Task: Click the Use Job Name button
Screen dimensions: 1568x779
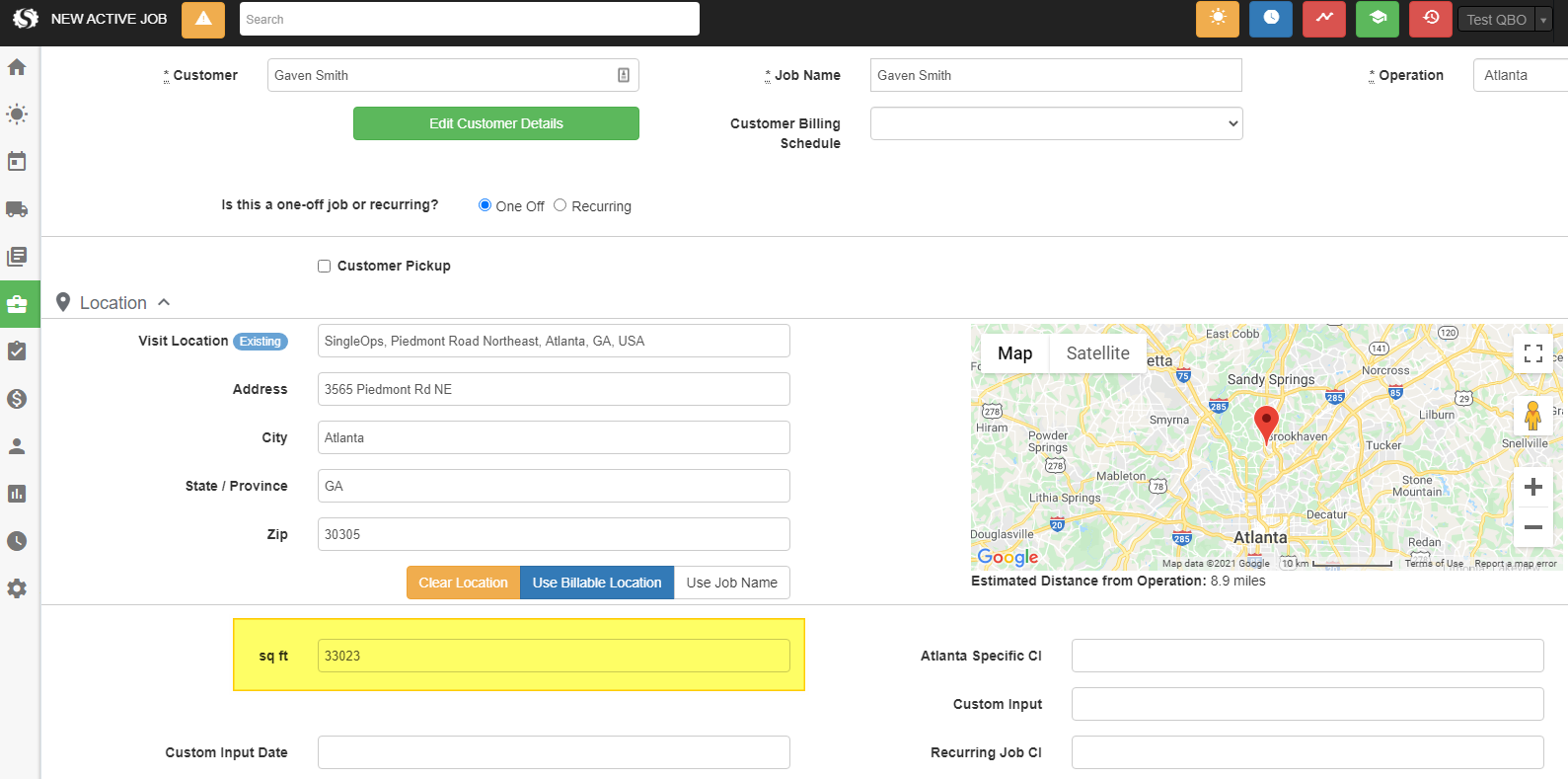Action: coord(732,583)
